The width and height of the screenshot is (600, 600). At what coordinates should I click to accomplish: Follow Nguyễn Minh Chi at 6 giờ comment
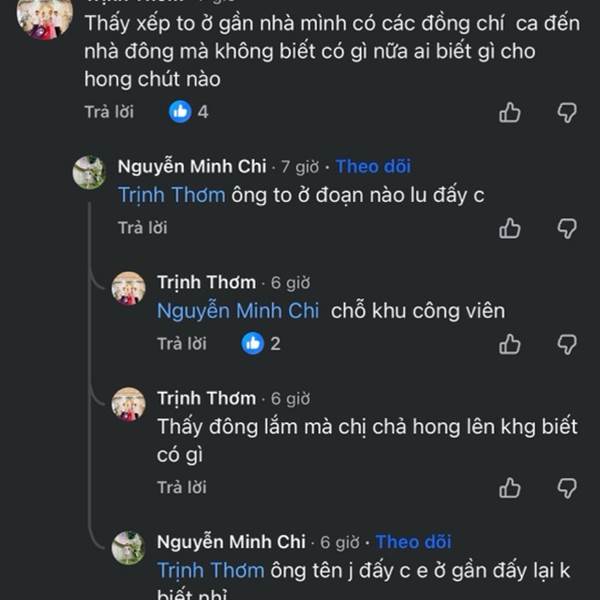click(x=413, y=542)
